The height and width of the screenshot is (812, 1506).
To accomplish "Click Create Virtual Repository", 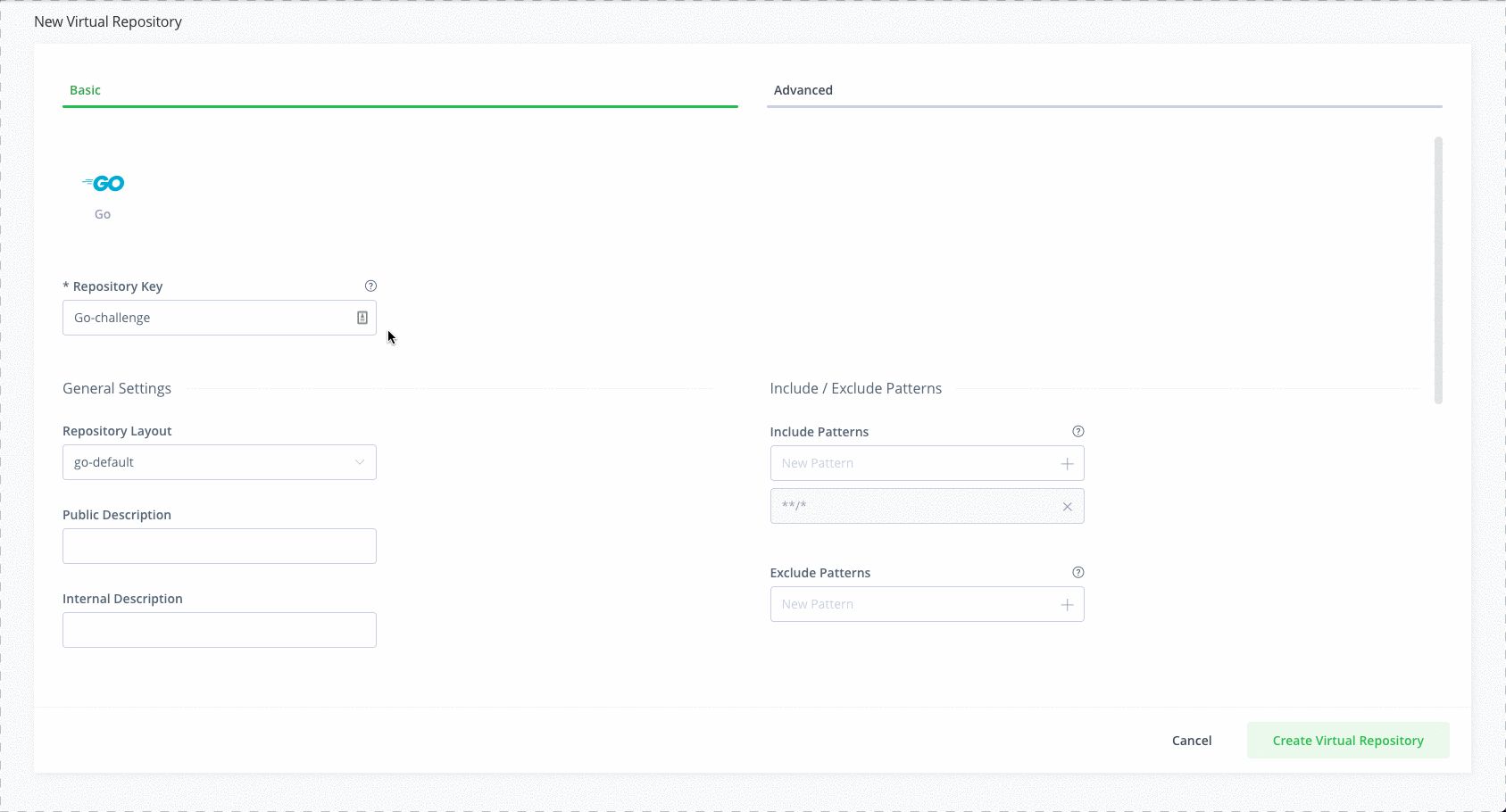I will click(1348, 740).
